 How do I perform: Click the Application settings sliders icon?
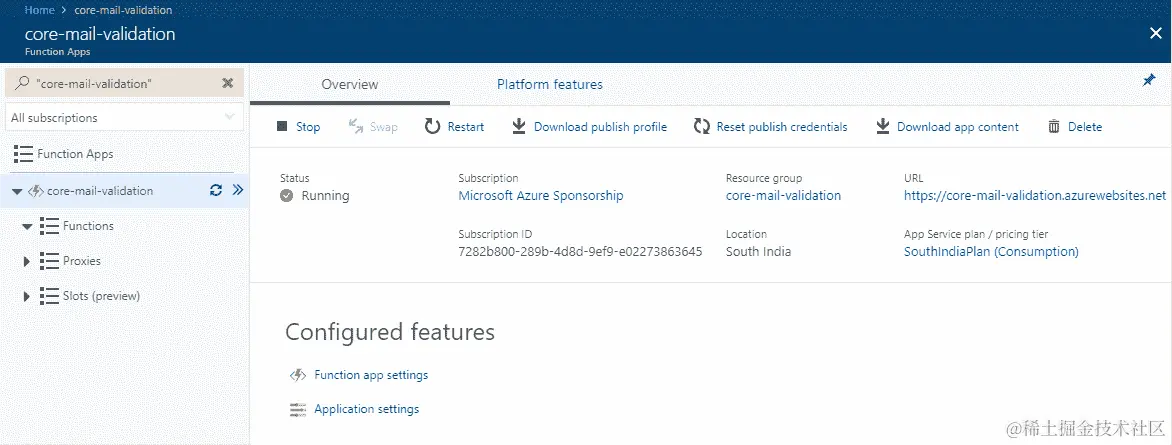coord(297,409)
